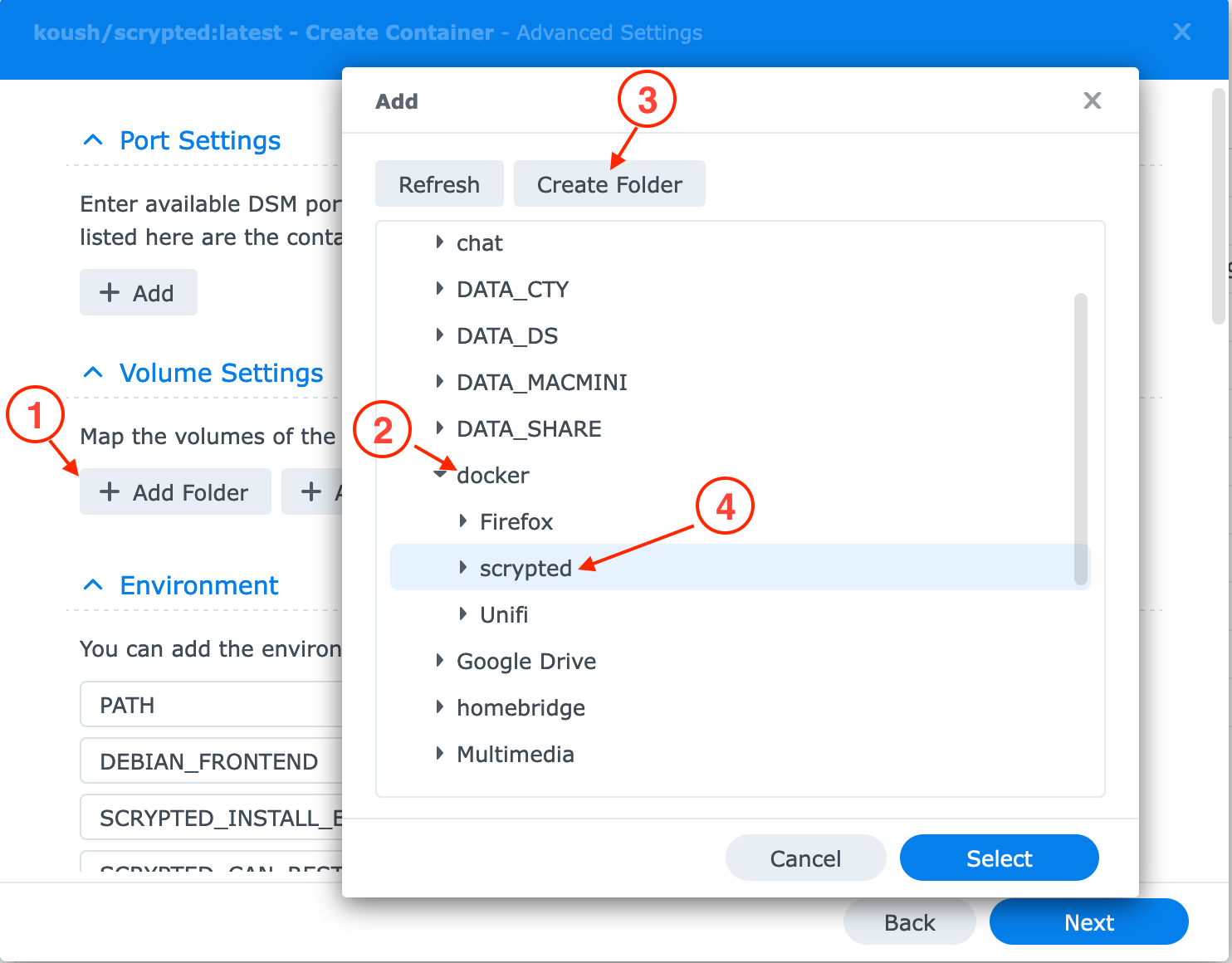Expand the chat folder arrow

(440, 242)
